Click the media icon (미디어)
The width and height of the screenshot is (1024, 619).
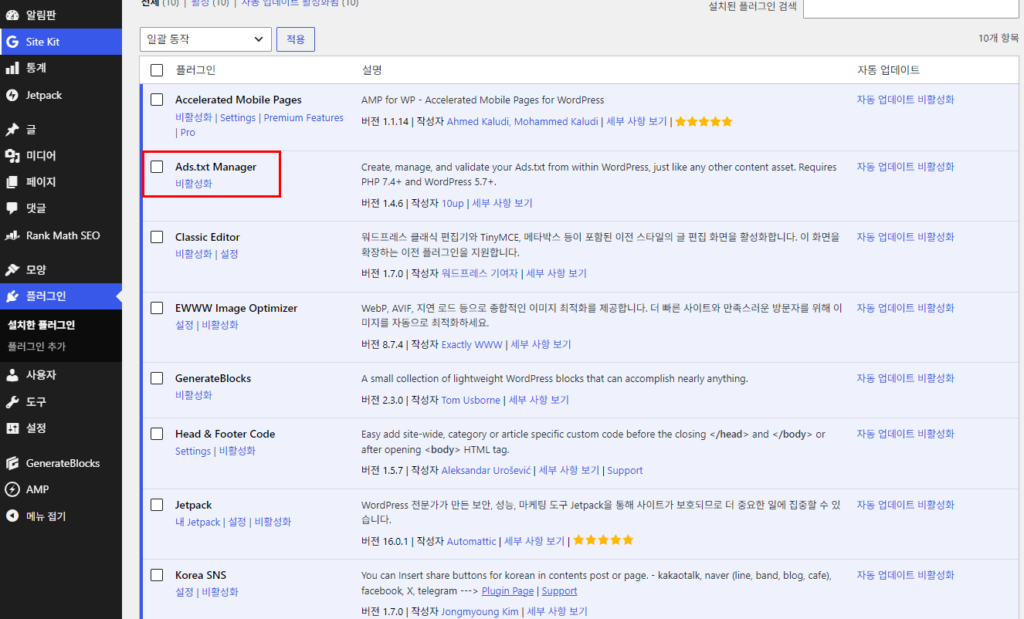[12, 155]
